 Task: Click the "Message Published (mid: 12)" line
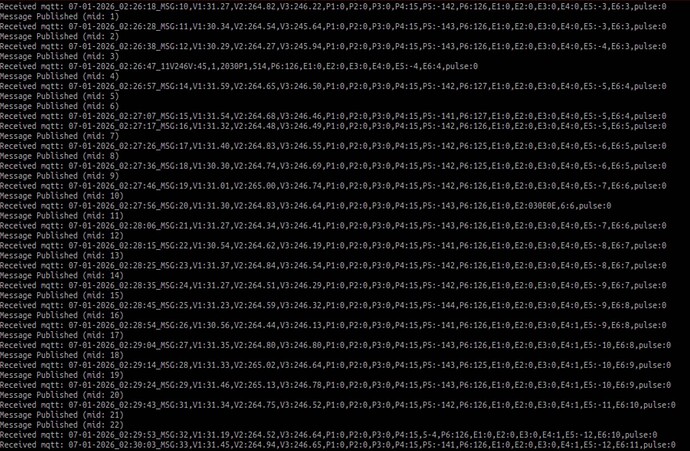62,236
